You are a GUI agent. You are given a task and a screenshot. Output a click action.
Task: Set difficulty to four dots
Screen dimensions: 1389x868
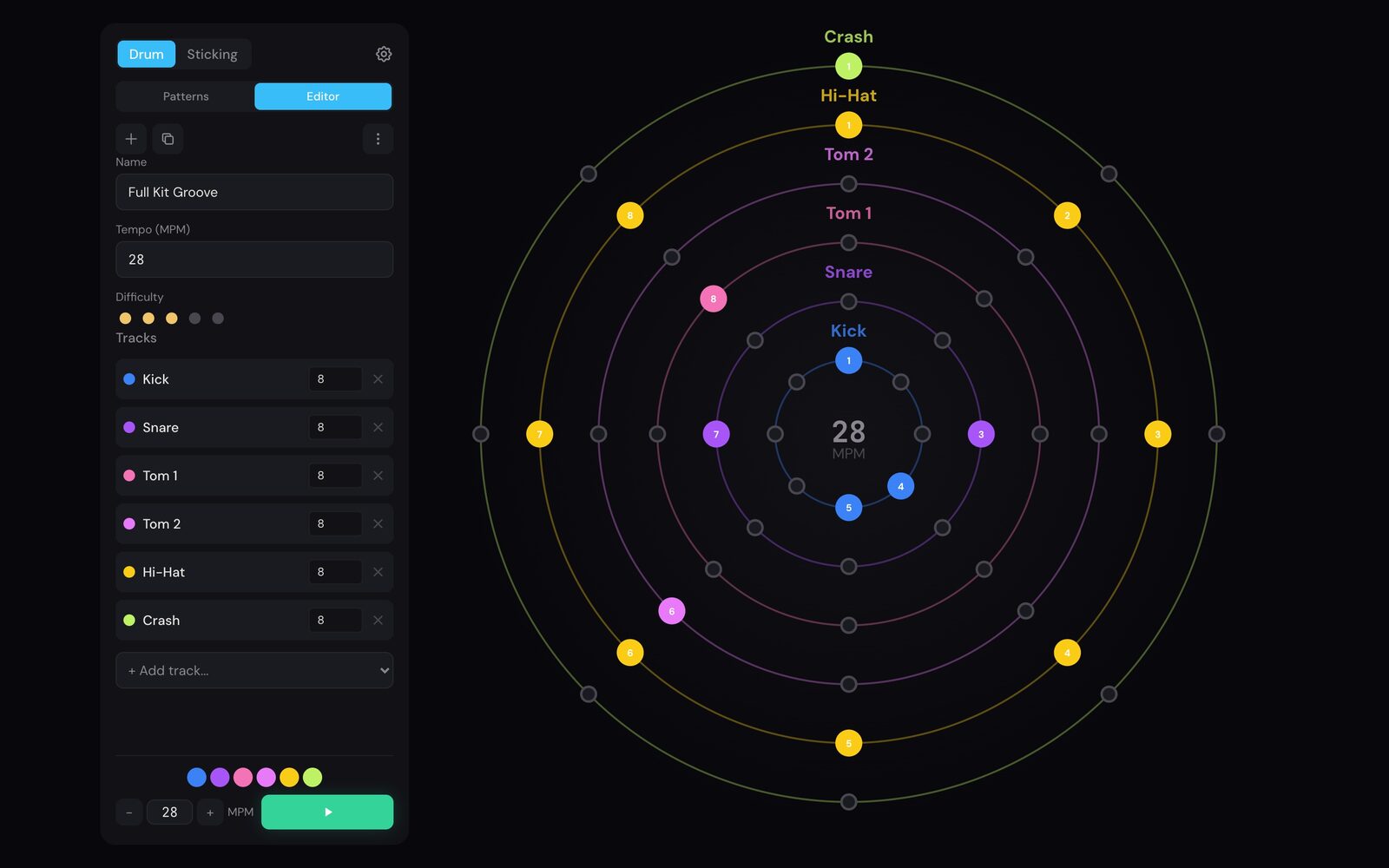(194, 319)
